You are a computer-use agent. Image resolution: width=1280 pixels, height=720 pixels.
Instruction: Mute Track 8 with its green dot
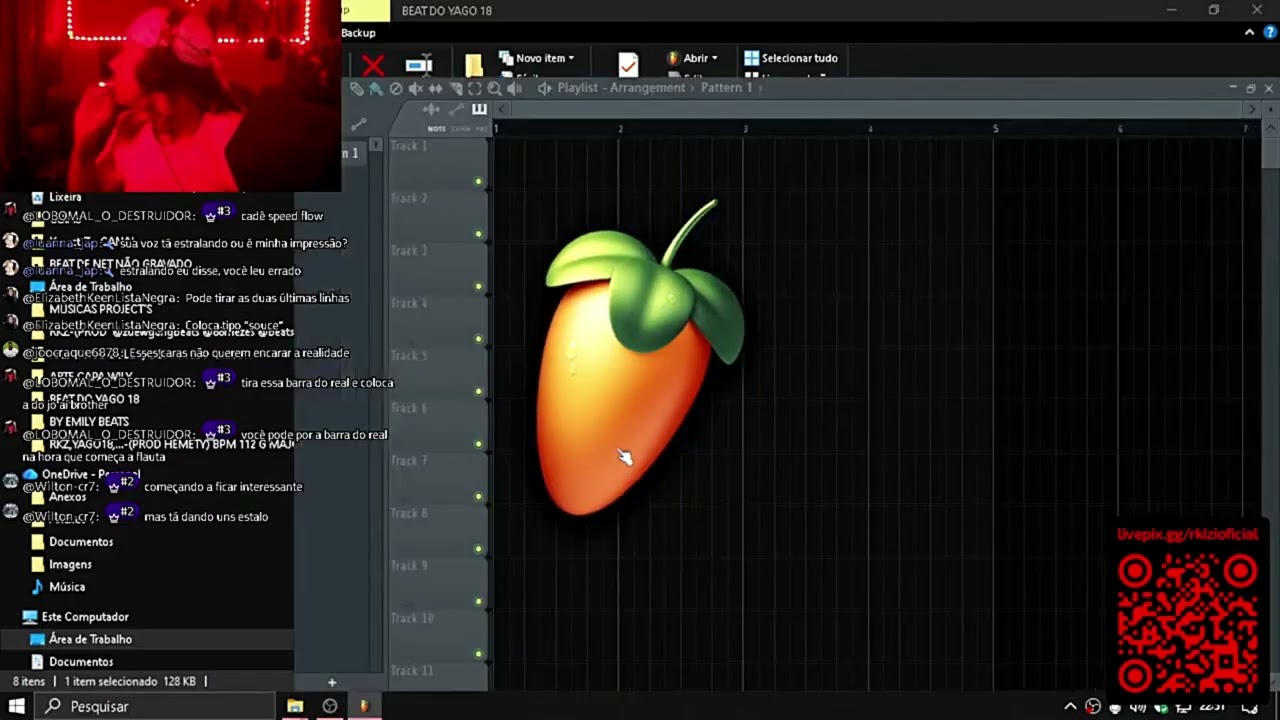coord(478,549)
